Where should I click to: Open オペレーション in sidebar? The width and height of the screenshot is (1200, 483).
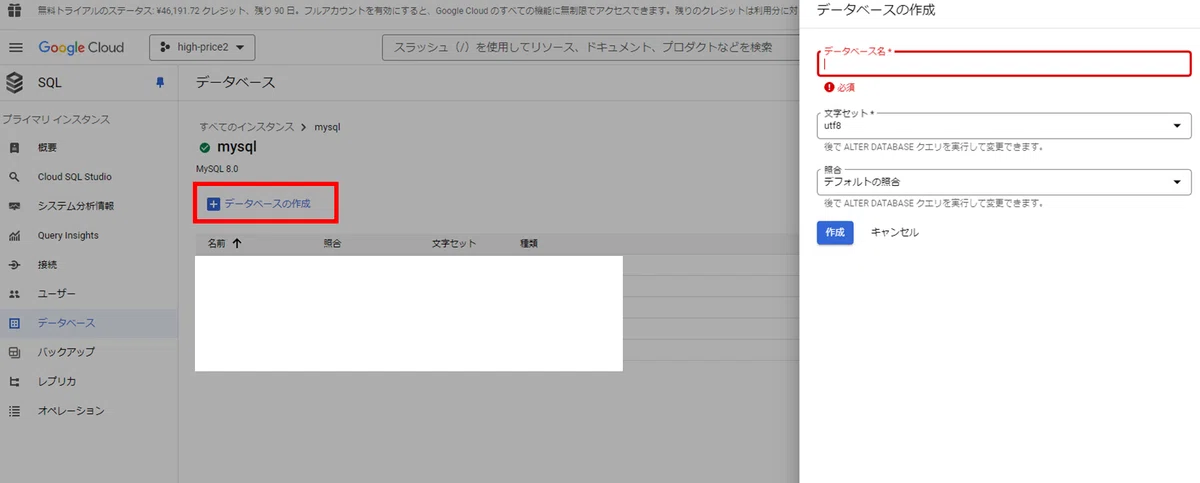(89, 411)
